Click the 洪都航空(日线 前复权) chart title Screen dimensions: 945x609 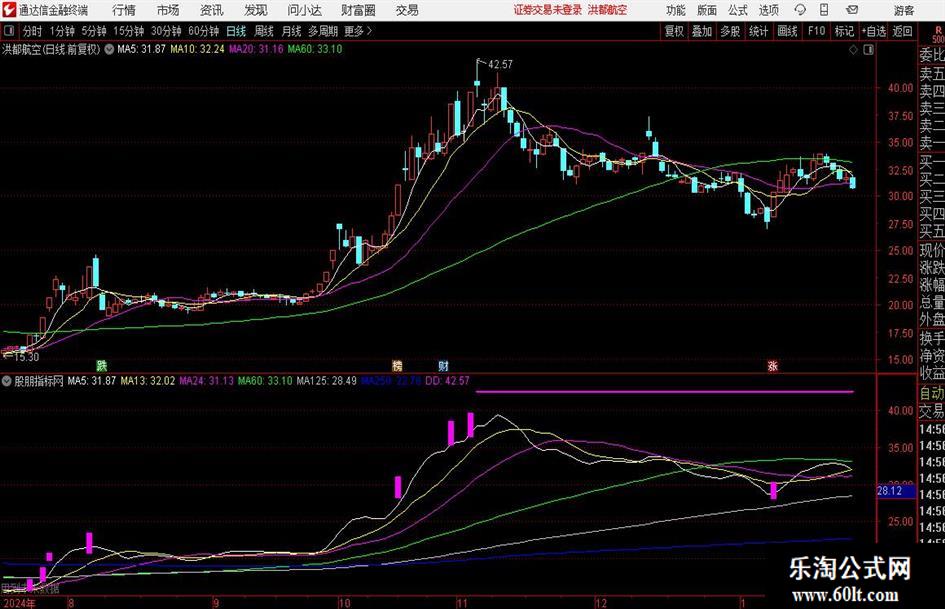[x=51, y=49]
